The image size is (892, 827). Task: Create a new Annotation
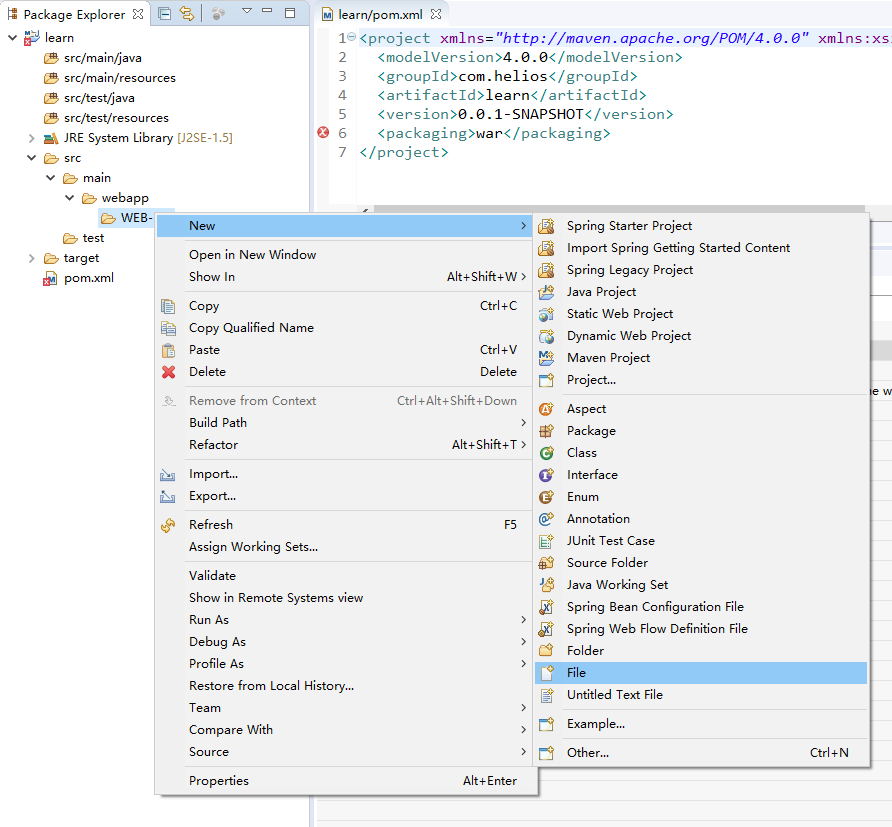click(701, 519)
